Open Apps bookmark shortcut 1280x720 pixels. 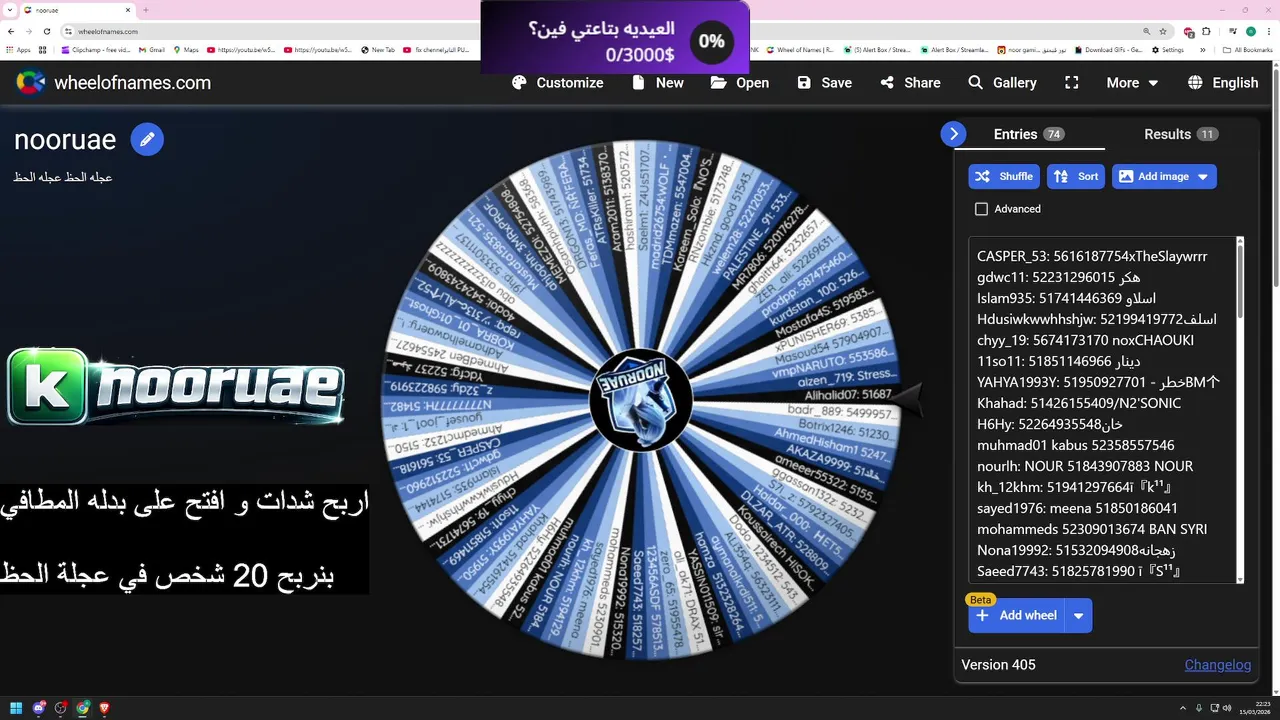click(x=19, y=49)
